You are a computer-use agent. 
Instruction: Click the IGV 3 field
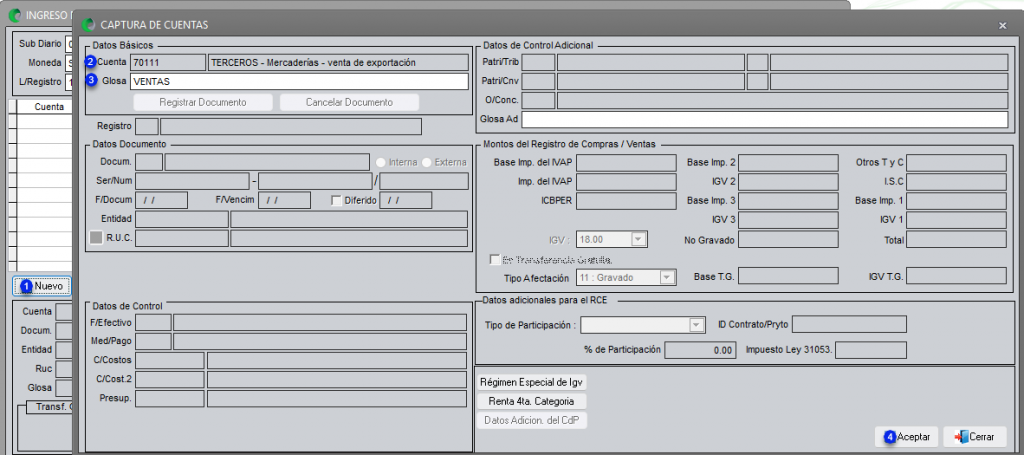pyautogui.click(x=788, y=220)
